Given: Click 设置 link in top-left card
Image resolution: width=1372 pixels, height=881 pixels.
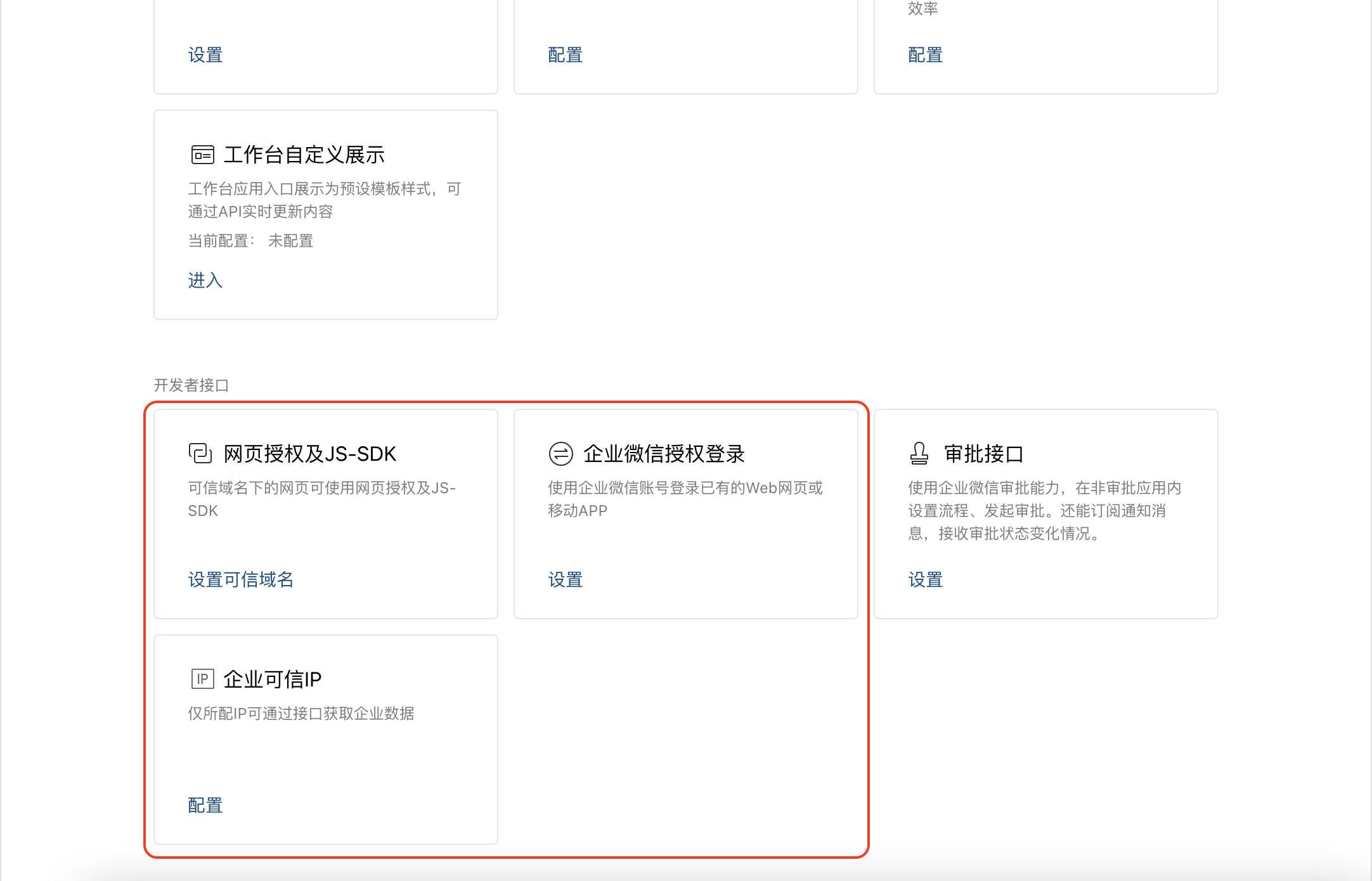Looking at the screenshot, I should (205, 55).
